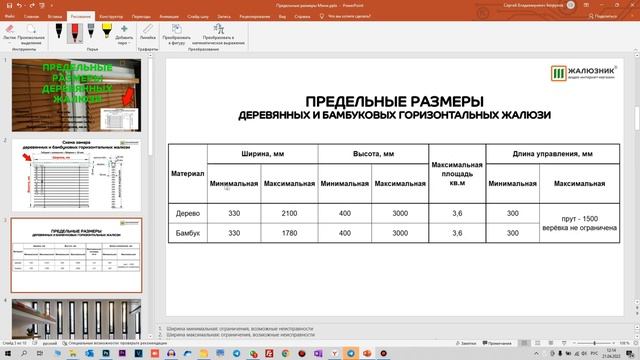
Task: Choose the Lasso freeform selection tool
Action: (x=31, y=34)
